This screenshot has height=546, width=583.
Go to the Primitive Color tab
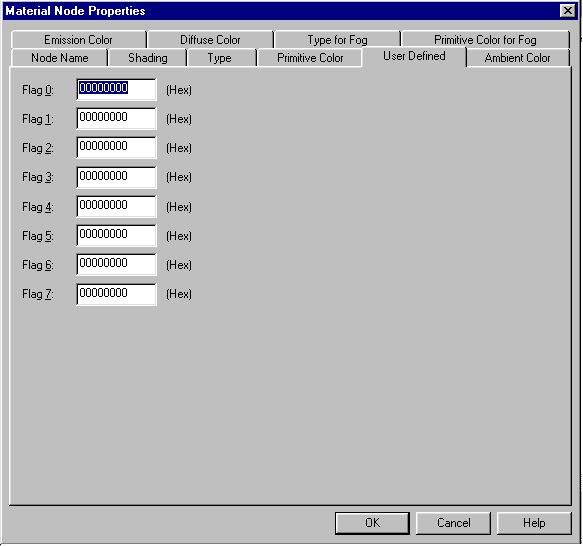310,58
